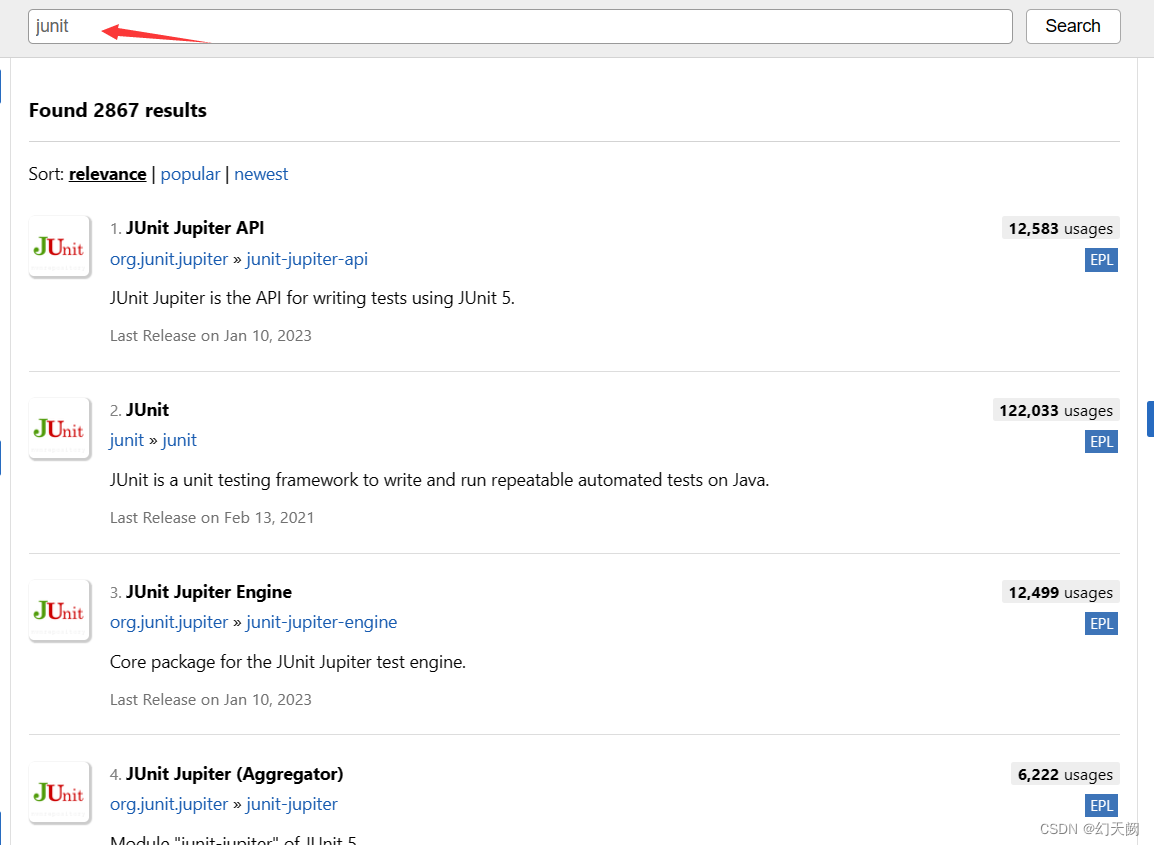This screenshot has height=845, width=1154.
Task: Click EPL license tag for JUnit Jupiter Engine
Action: [x=1101, y=623]
